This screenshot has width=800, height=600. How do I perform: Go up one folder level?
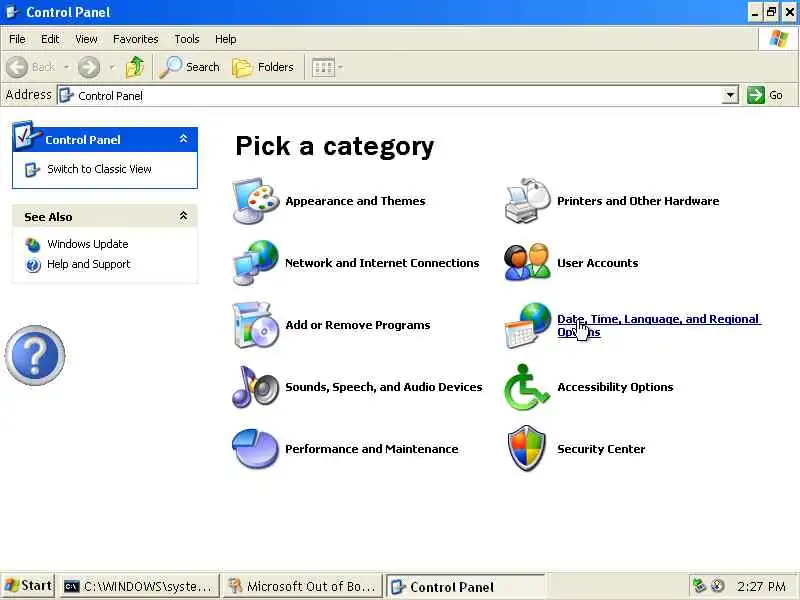pos(135,67)
